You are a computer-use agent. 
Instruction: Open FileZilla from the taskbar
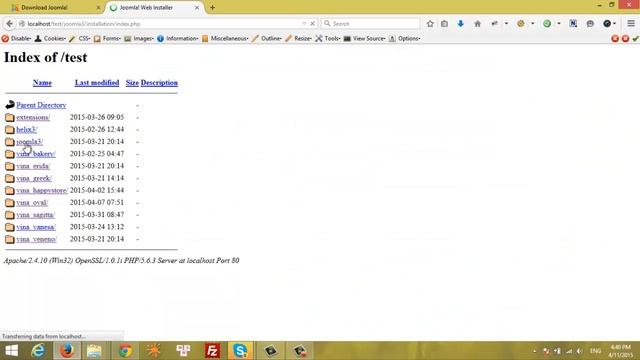[x=212, y=351]
